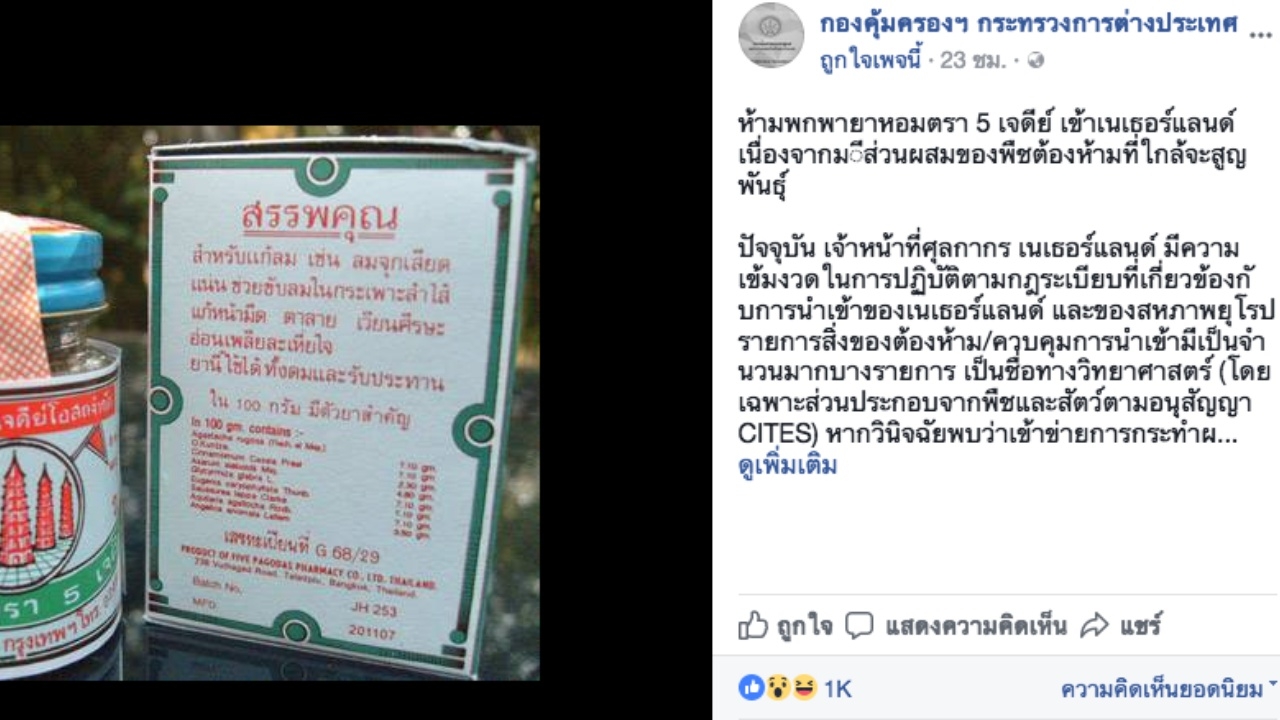Click แสดงความคิดเห็น to comment
The image size is (1280, 720).
976,627
